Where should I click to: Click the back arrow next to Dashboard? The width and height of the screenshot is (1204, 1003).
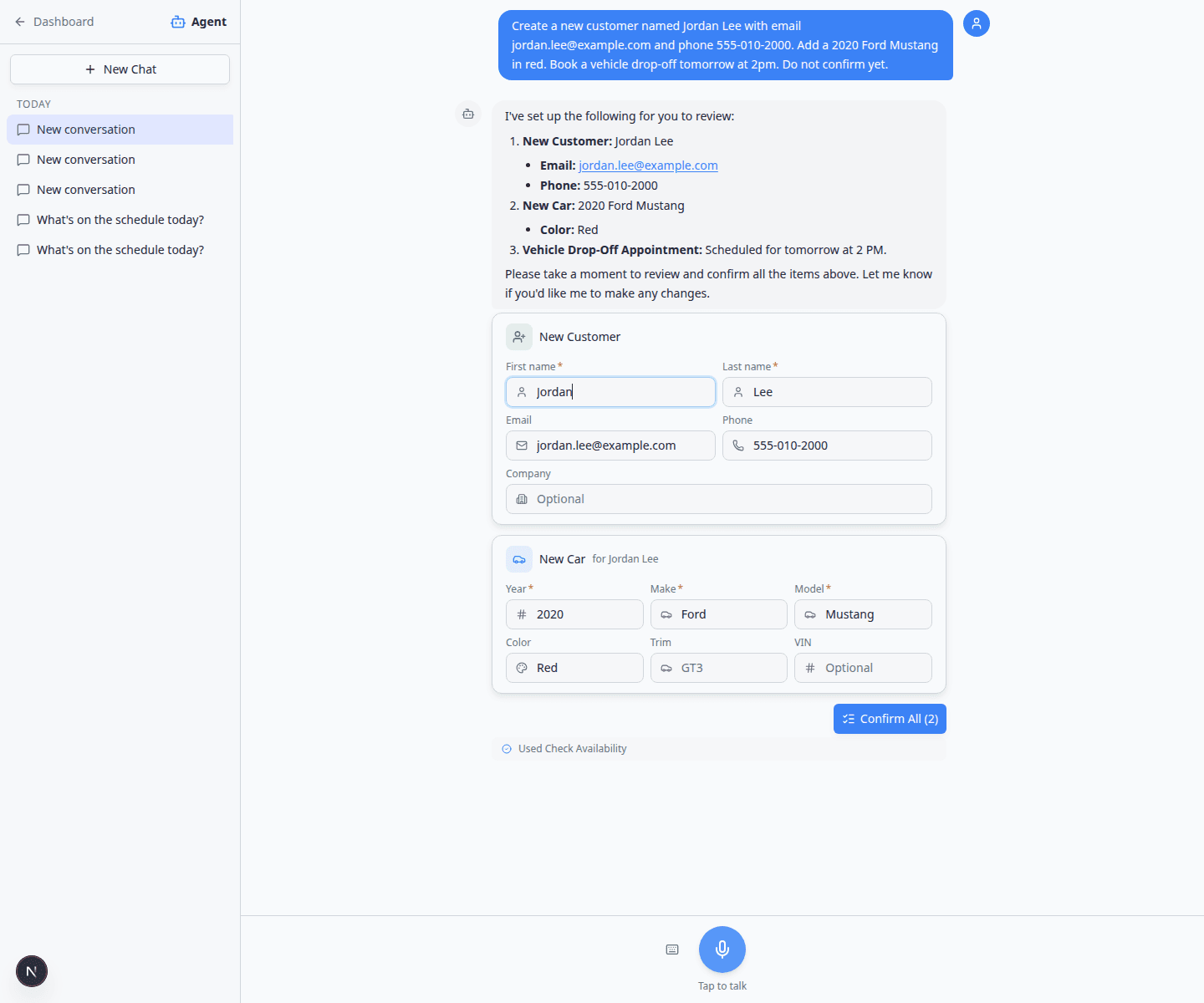(x=20, y=22)
